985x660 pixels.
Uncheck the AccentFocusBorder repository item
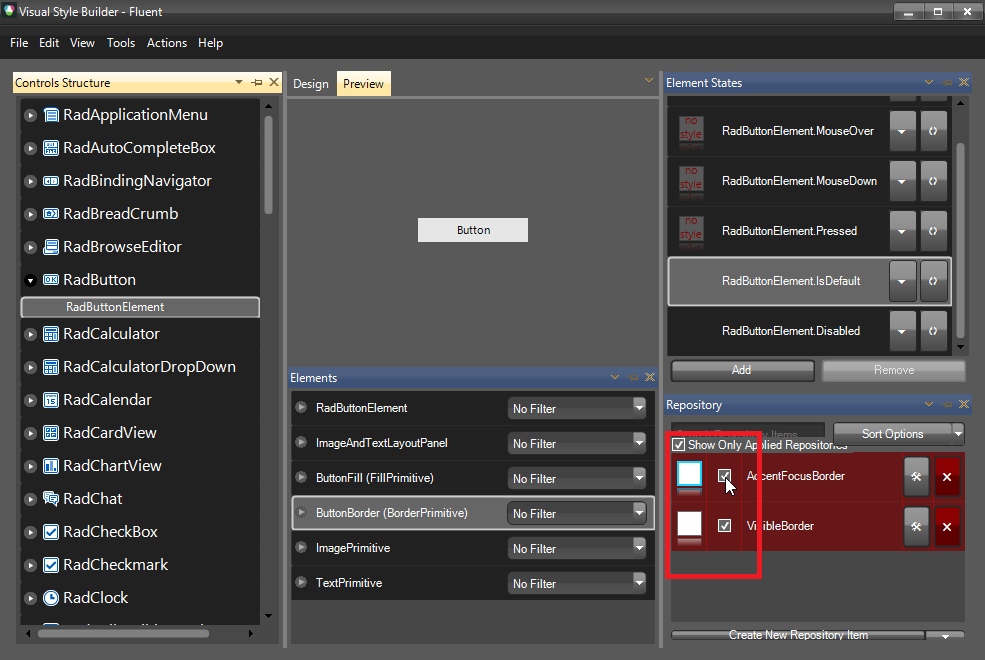724,477
